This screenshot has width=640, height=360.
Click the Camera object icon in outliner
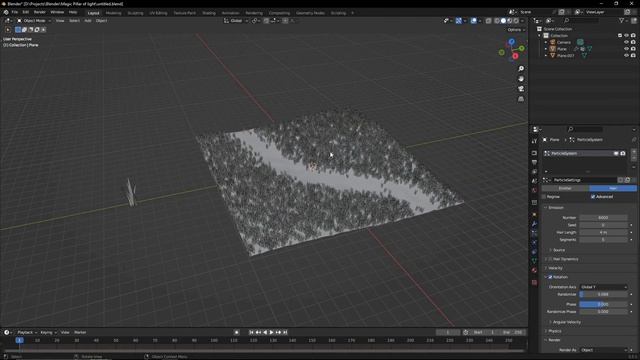point(553,42)
